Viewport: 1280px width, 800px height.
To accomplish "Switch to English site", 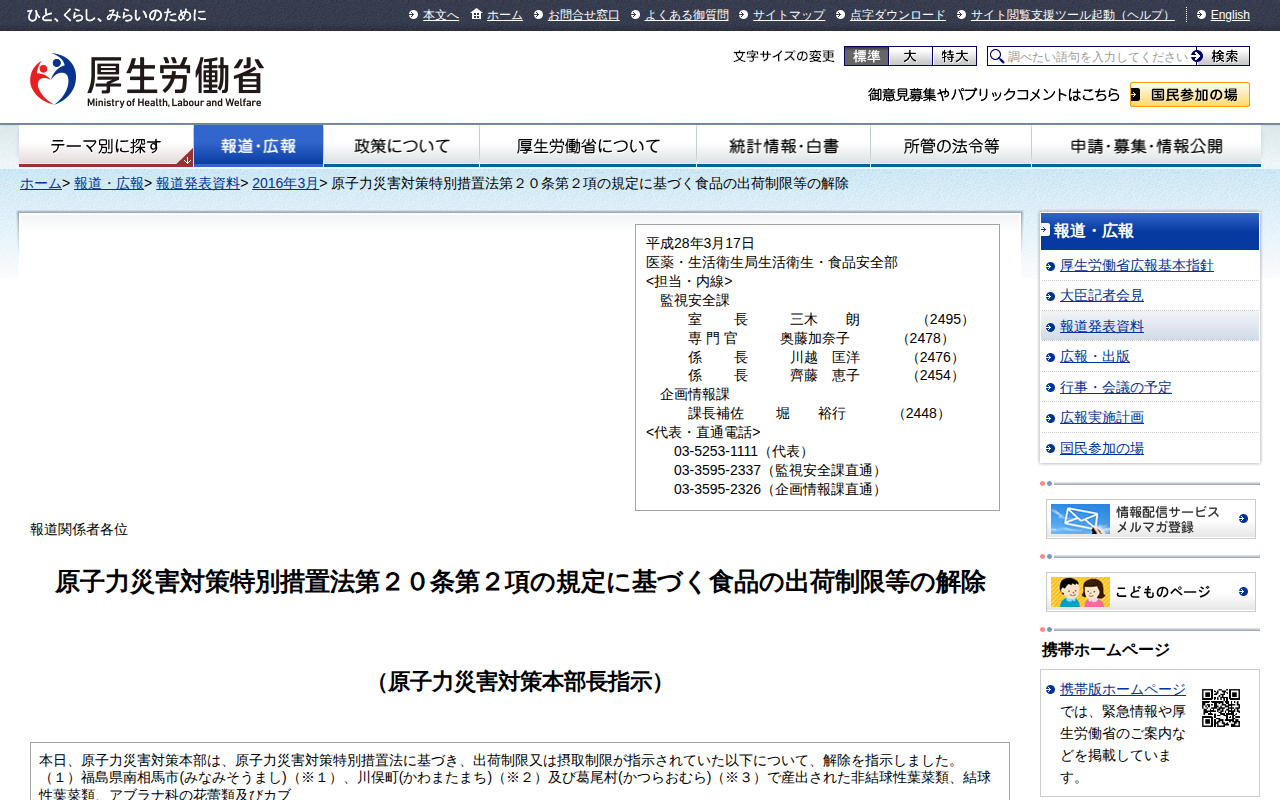I will pyautogui.click(x=1230, y=15).
